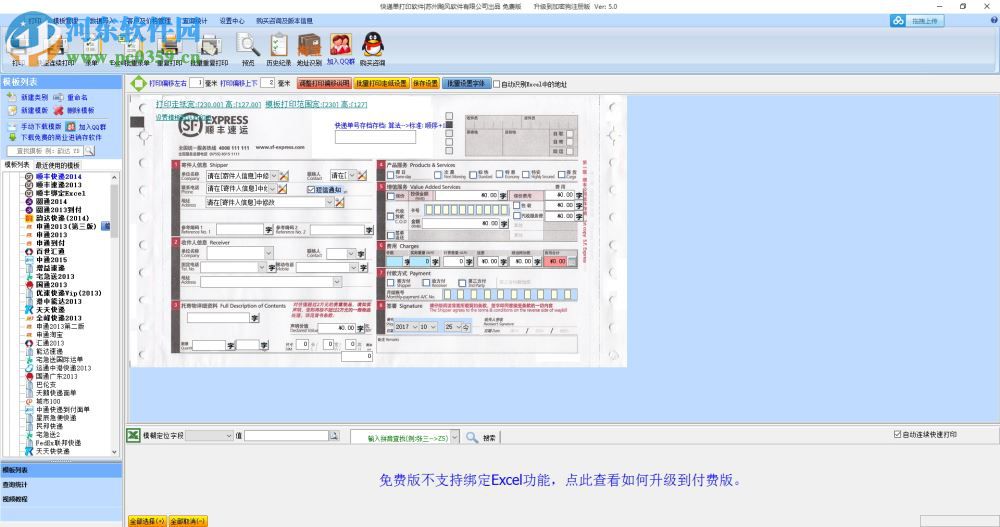Select FedEx联邦快递 in the template tree
1000x527 pixels.
58,442
